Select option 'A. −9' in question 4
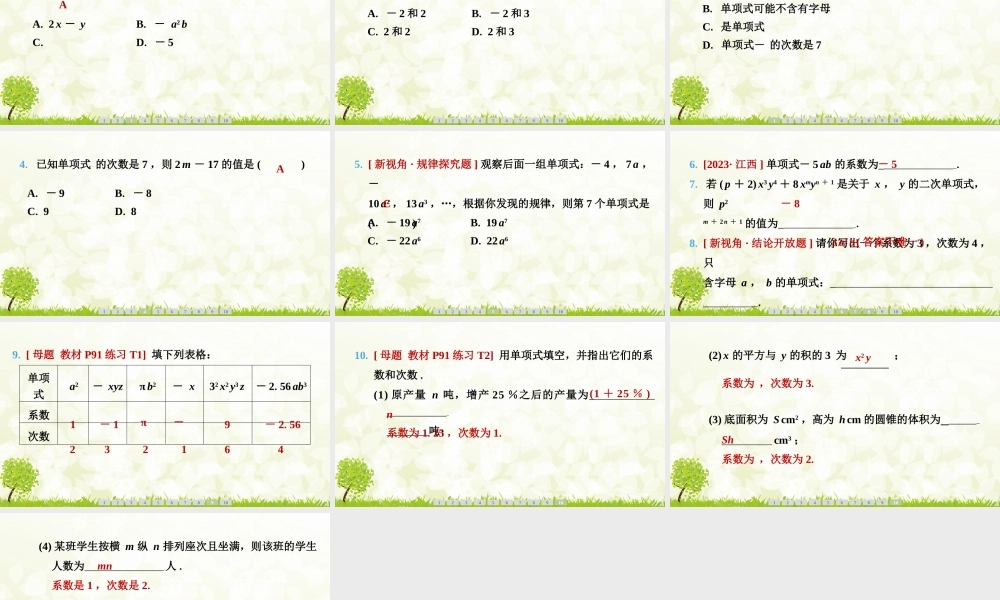Viewport: 1000px width, 600px height. pos(46,193)
